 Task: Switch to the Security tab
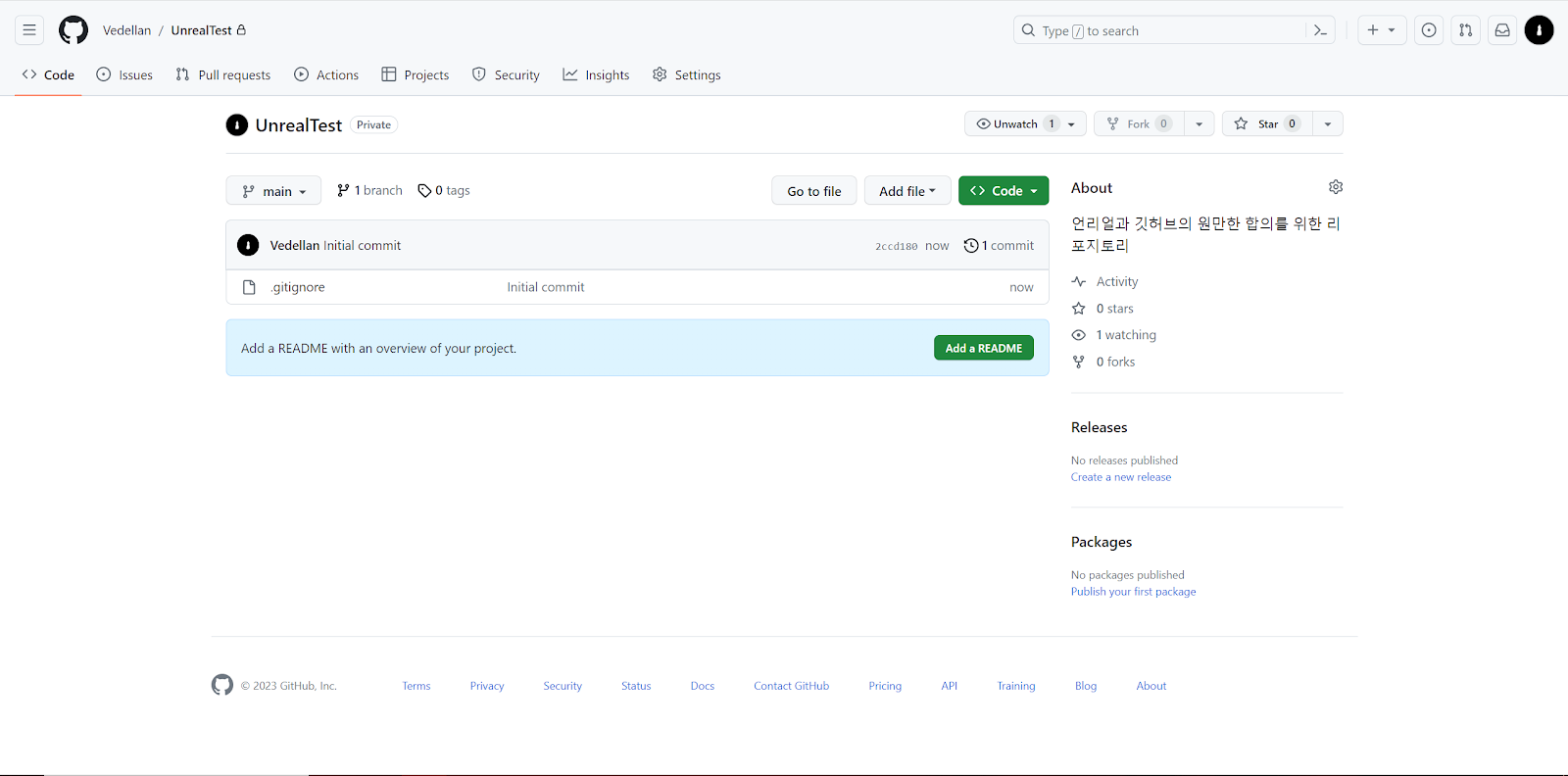tap(506, 74)
